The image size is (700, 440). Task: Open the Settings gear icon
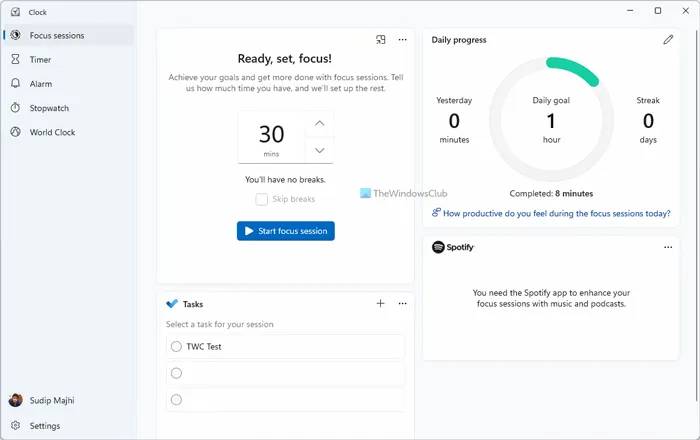click(16, 425)
